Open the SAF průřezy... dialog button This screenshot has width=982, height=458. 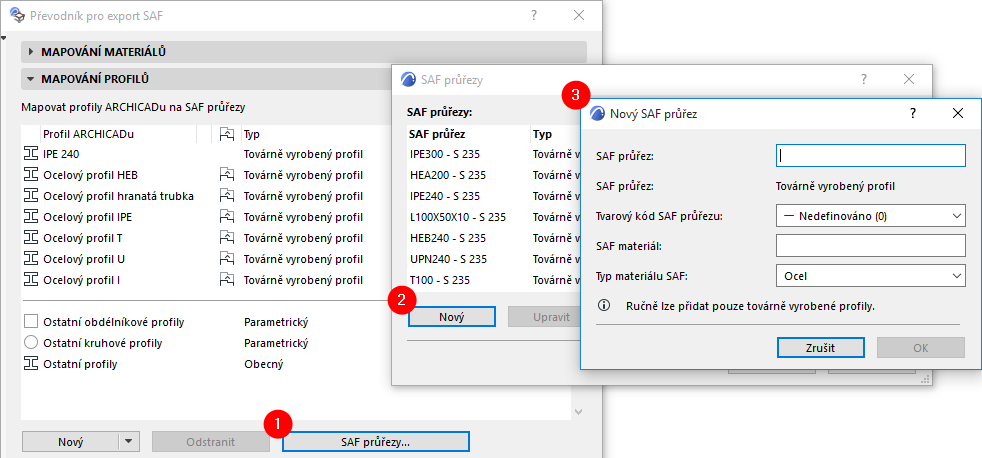[376, 442]
